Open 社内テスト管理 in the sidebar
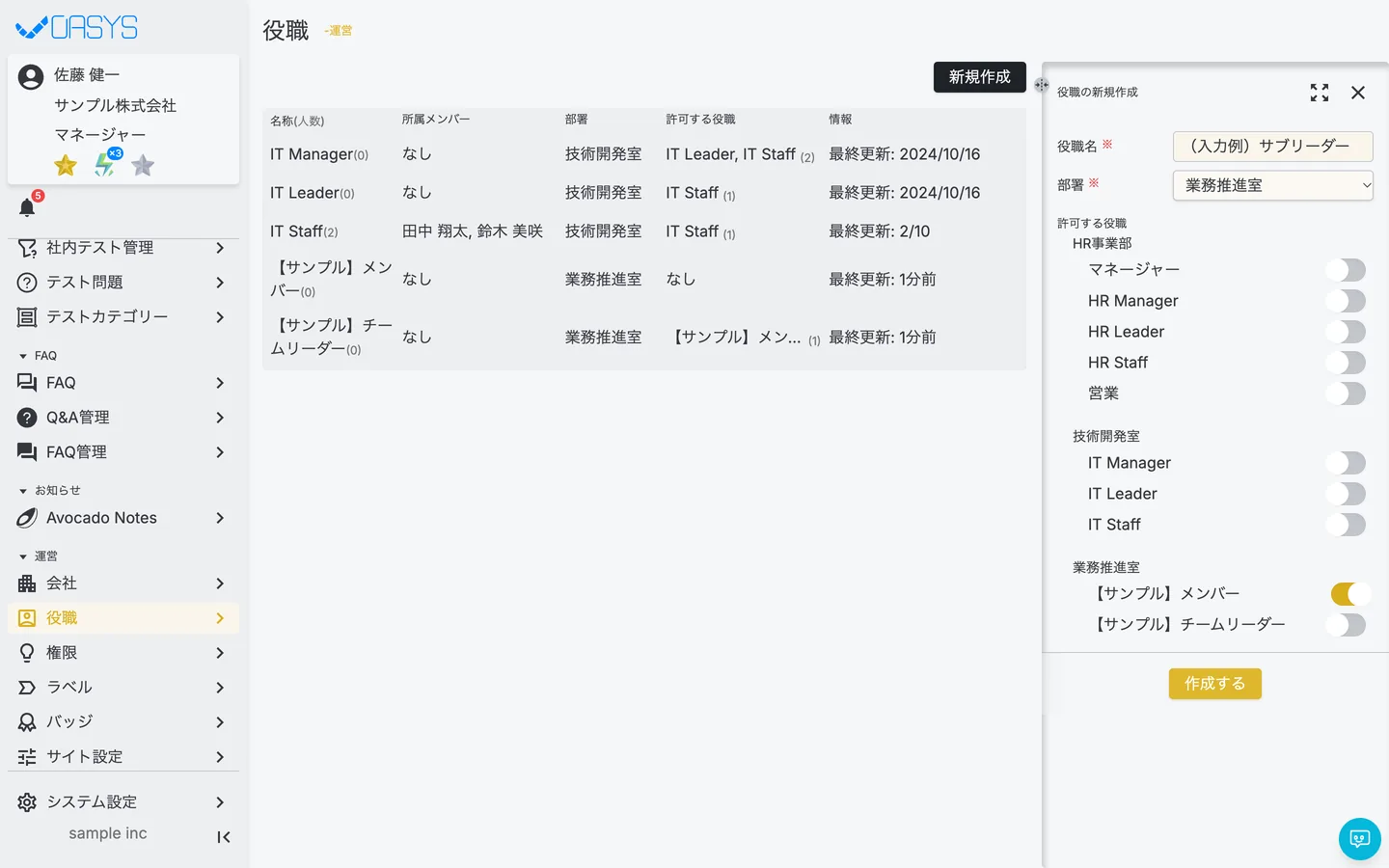The width and height of the screenshot is (1389, 868). tap(123, 248)
